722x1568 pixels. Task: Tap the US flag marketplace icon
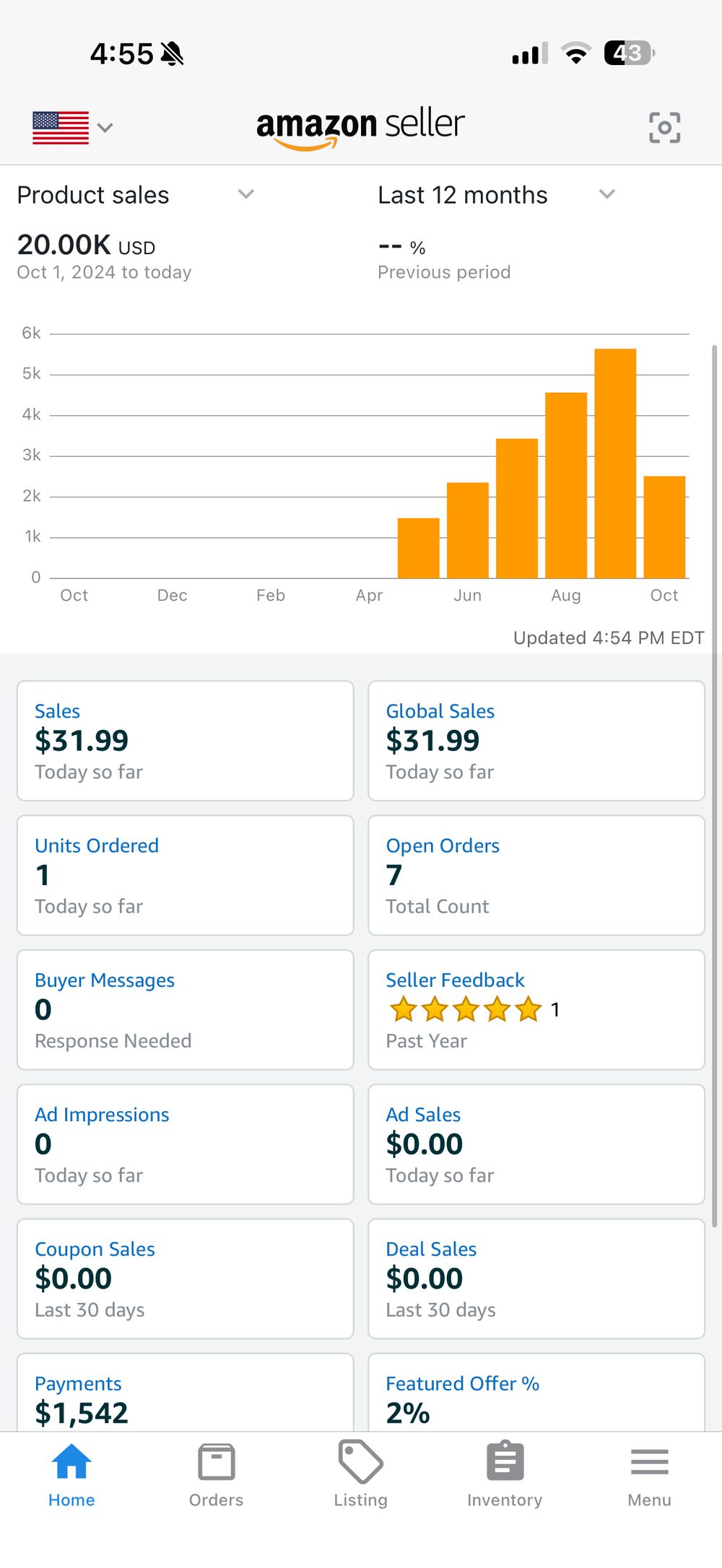point(61,128)
